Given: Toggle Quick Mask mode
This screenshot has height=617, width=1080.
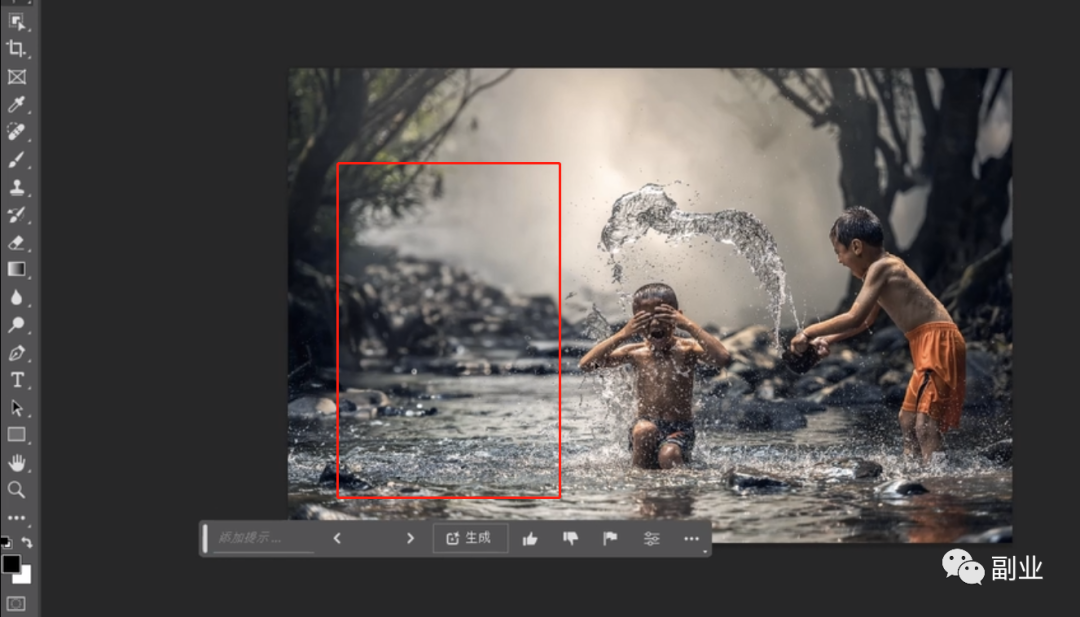Looking at the screenshot, I should (x=16, y=603).
